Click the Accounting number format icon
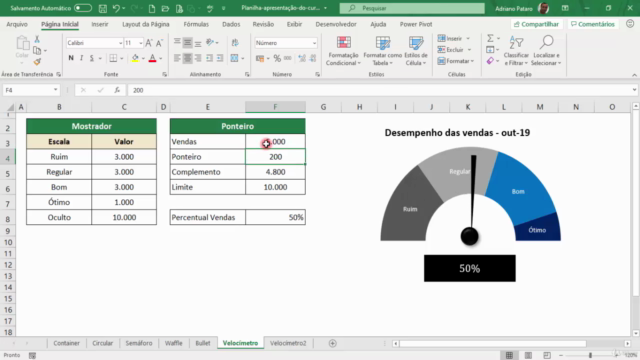This screenshot has width=640, height=360. point(260,58)
